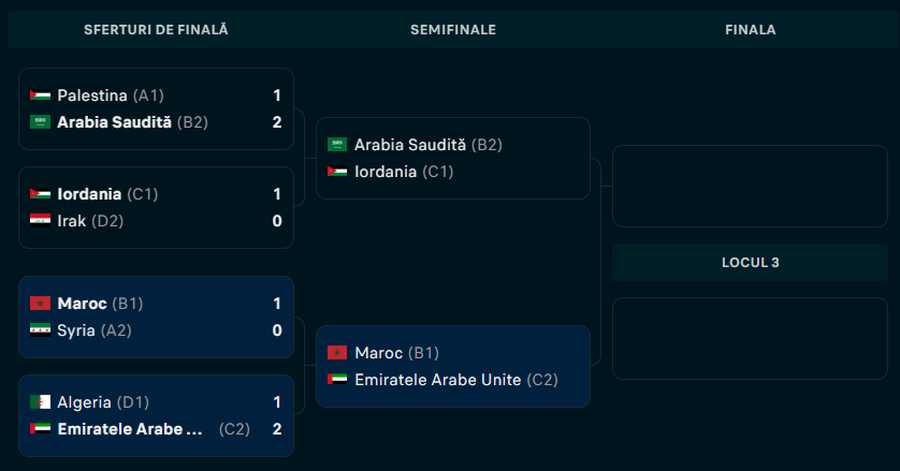
Task: Click the empty final match box
Action: [750, 186]
